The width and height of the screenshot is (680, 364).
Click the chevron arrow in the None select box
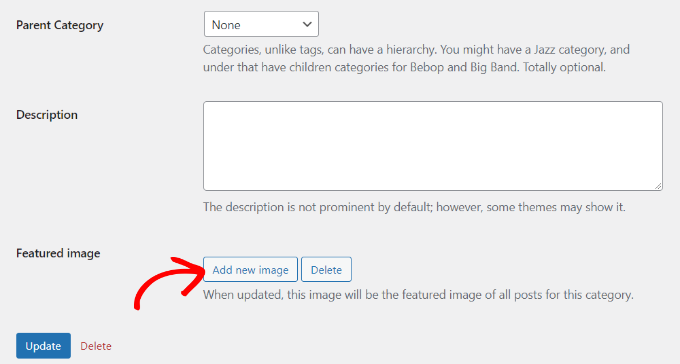pyautogui.click(x=307, y=24)
